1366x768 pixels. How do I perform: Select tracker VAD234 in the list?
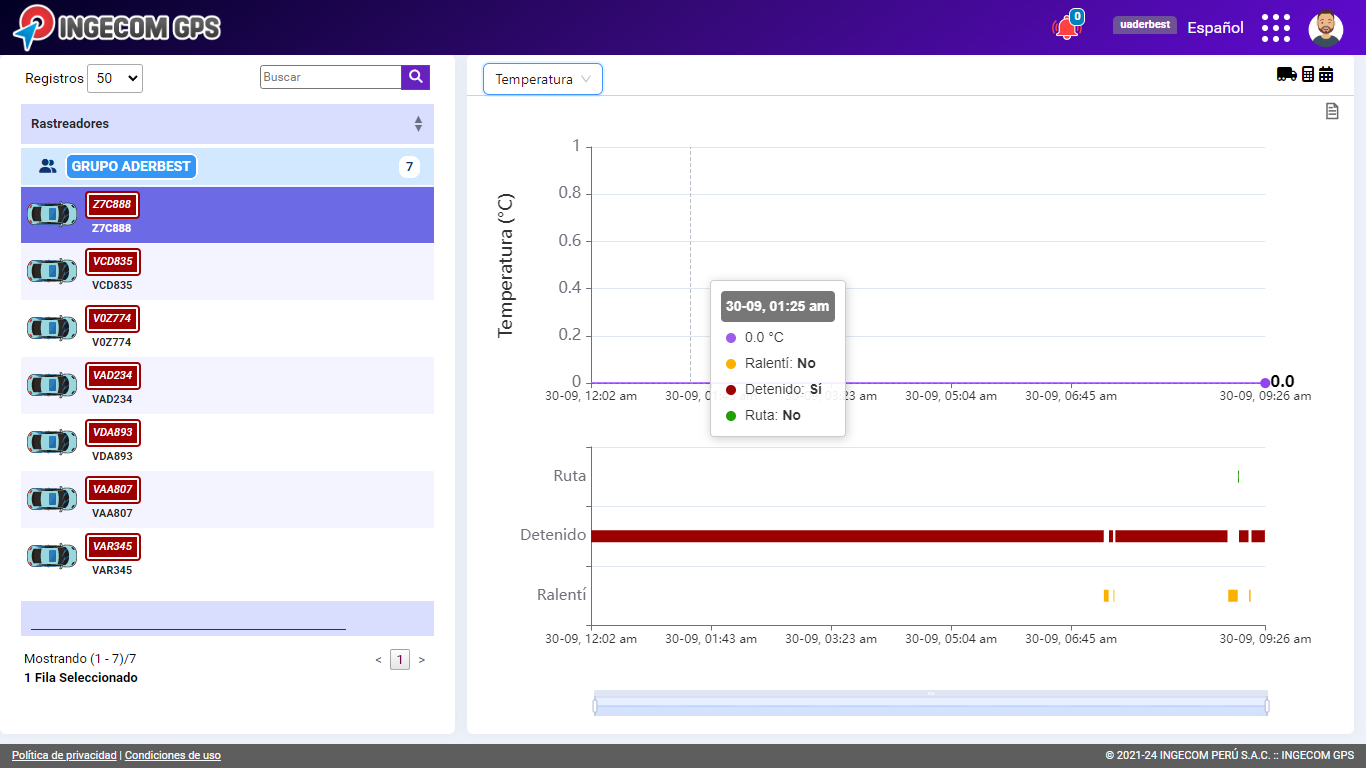(x=112, y=385)
